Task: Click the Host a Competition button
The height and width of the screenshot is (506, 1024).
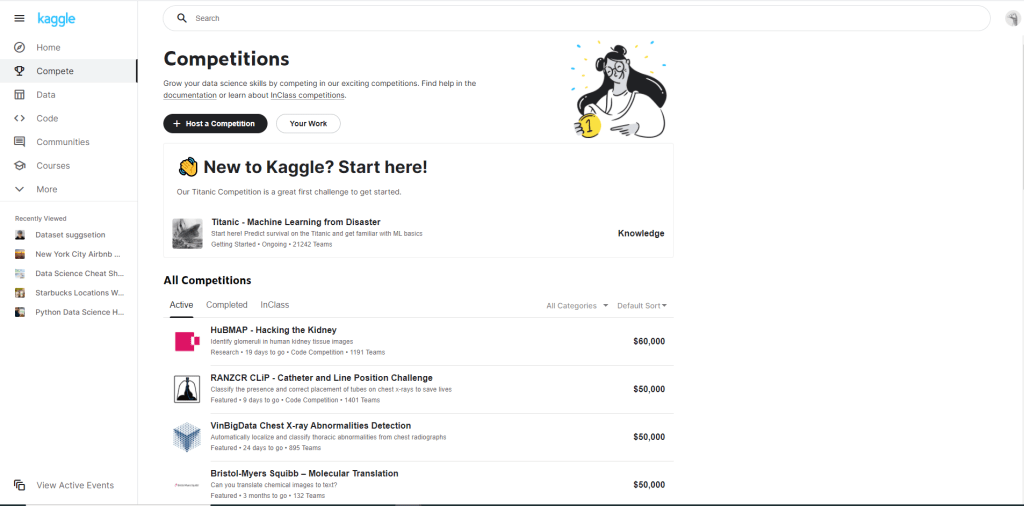Action: pos(216,123)
